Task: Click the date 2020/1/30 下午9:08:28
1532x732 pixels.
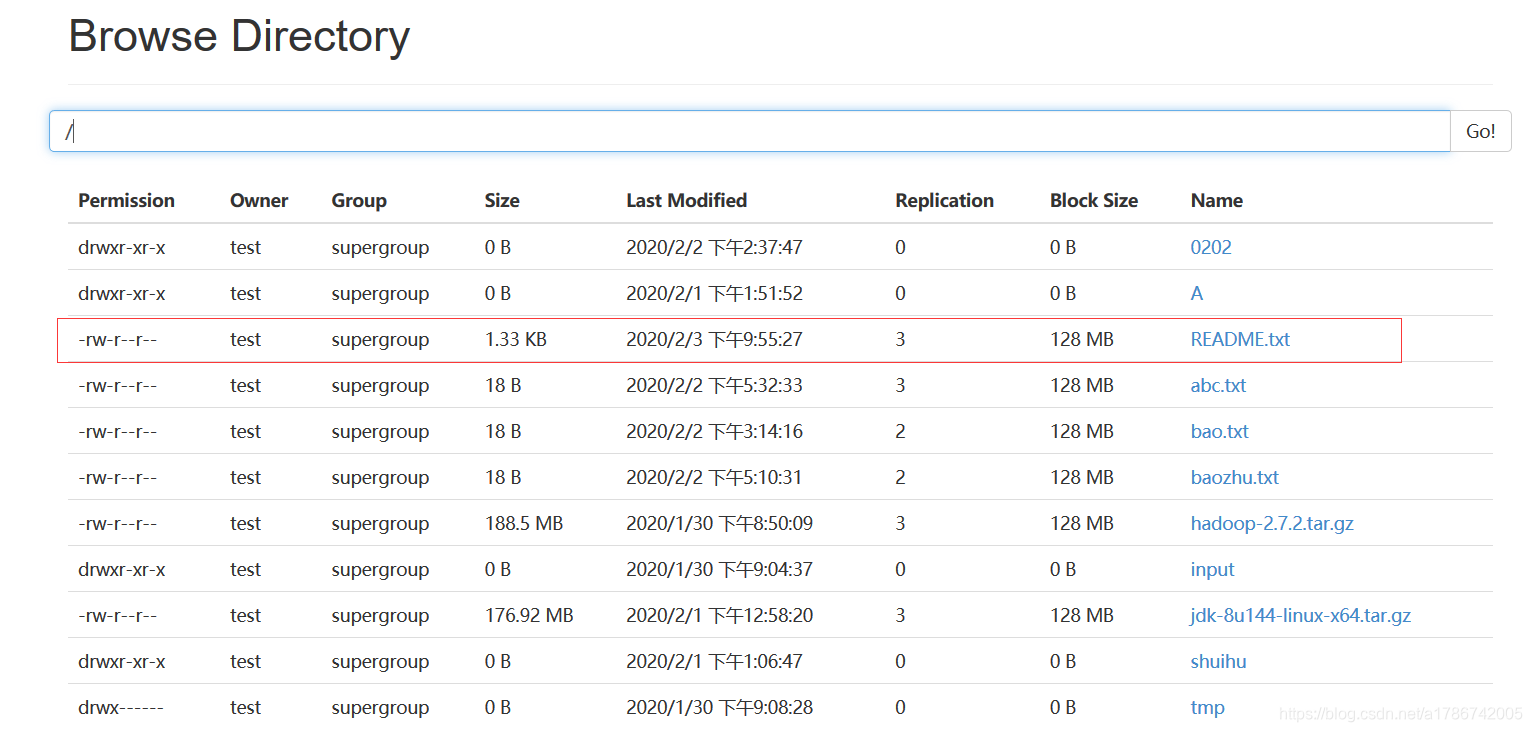Action: [719, 707]
